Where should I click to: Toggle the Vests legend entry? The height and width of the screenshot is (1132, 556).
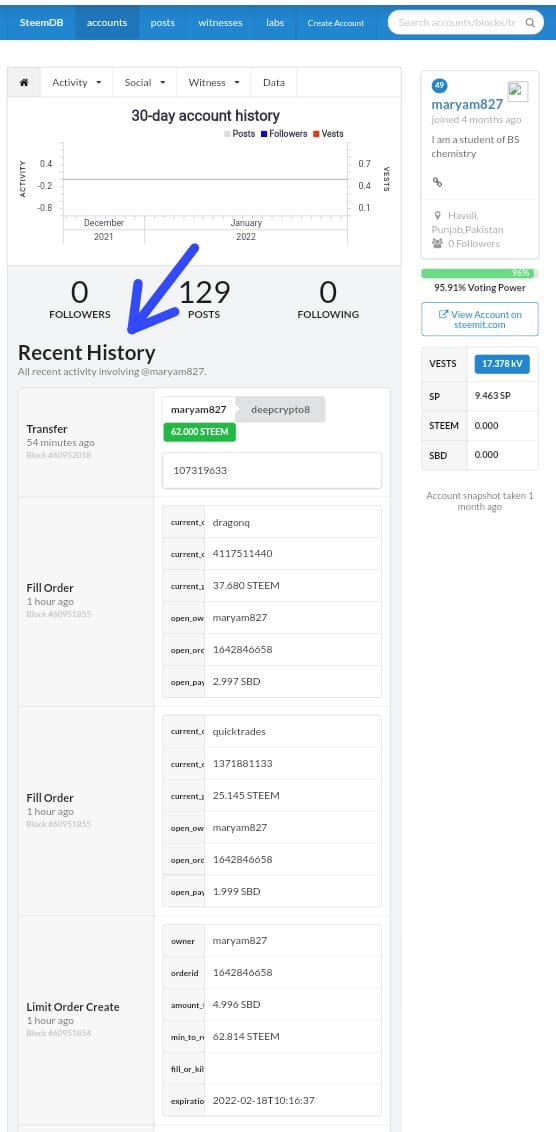328,134
